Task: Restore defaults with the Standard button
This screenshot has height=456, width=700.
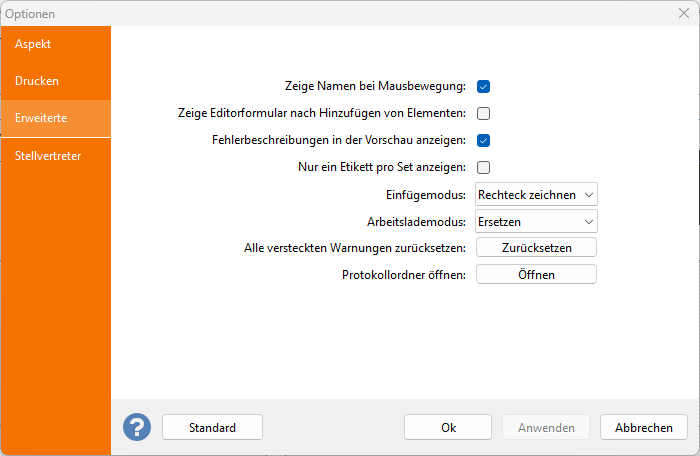Action: [x=212, y=427]
